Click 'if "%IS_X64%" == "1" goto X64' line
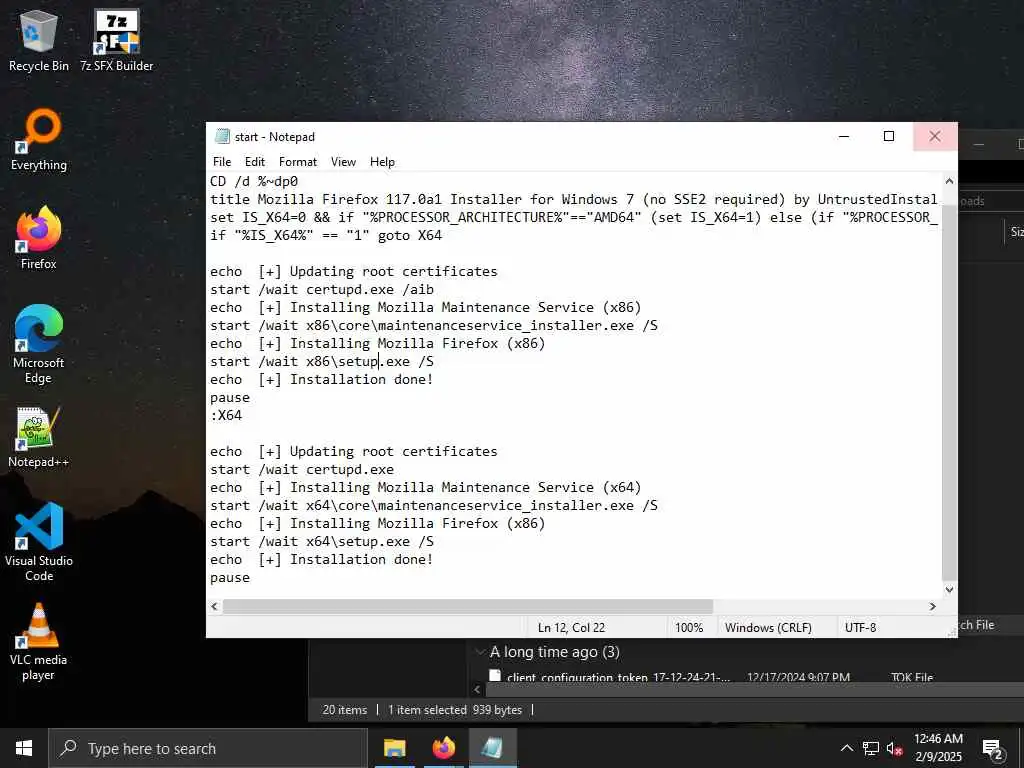Image resolution: width=1024 pixels, height=768 pixels. click(x=326, y=235)
